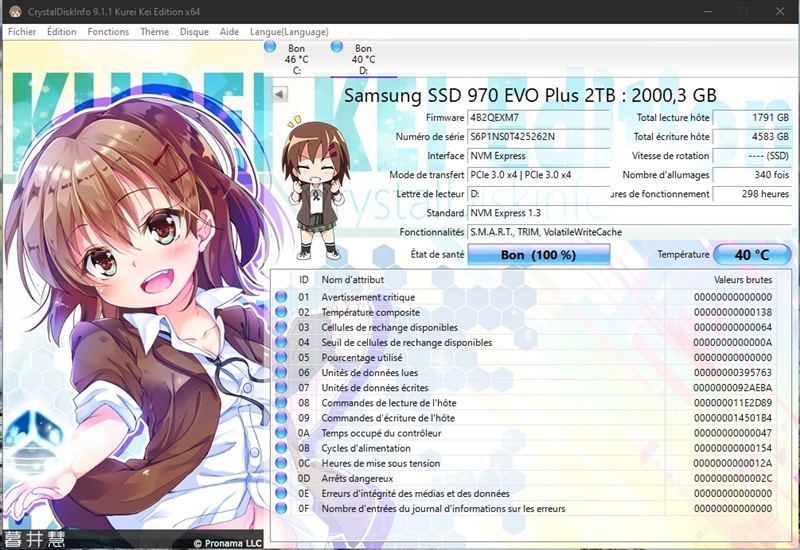Click raw value 00000014501B4 for write commands
800x550 pixels.
pos(733,418)
